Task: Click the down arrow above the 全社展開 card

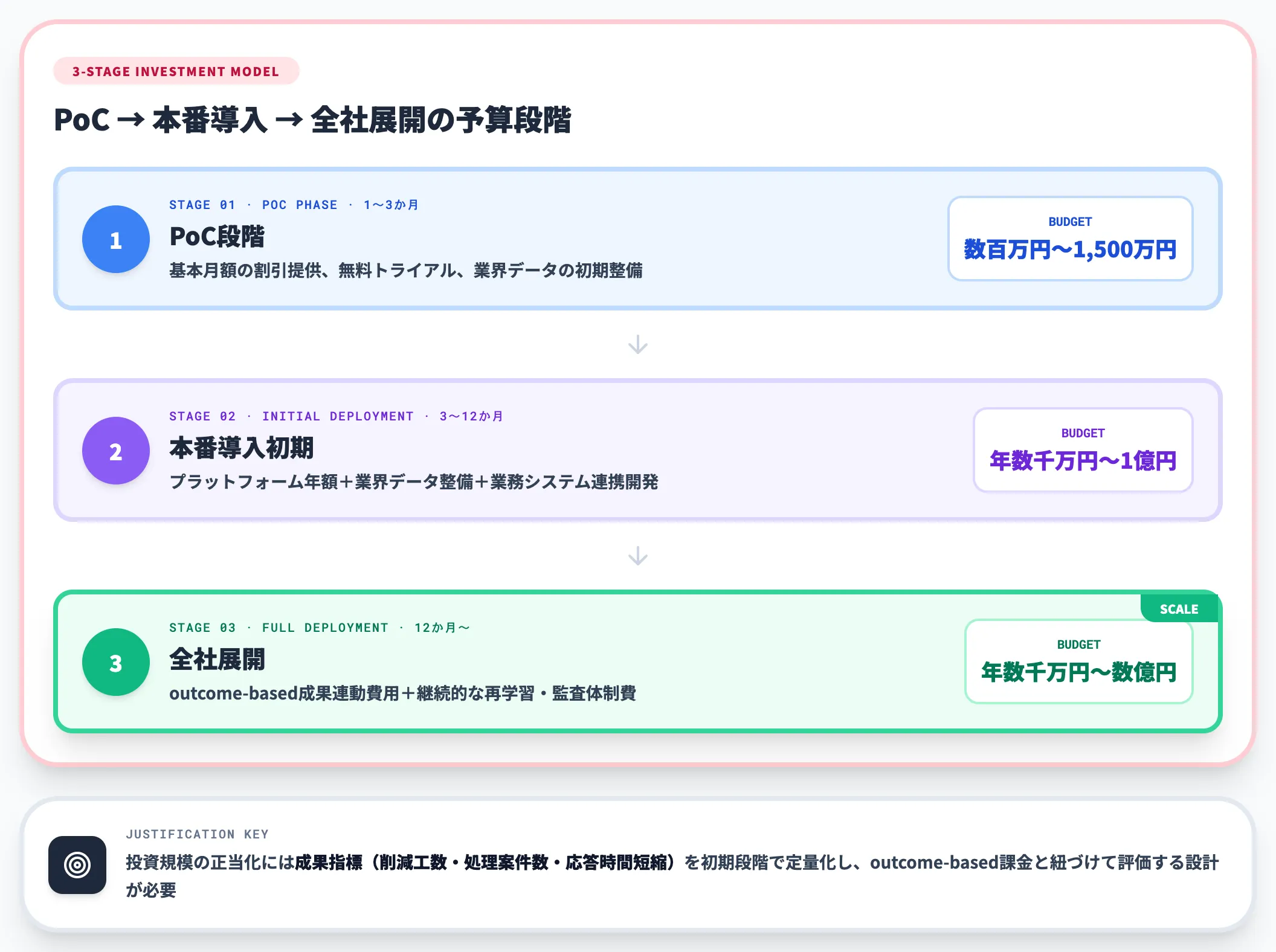Action: tap(638, 556)
